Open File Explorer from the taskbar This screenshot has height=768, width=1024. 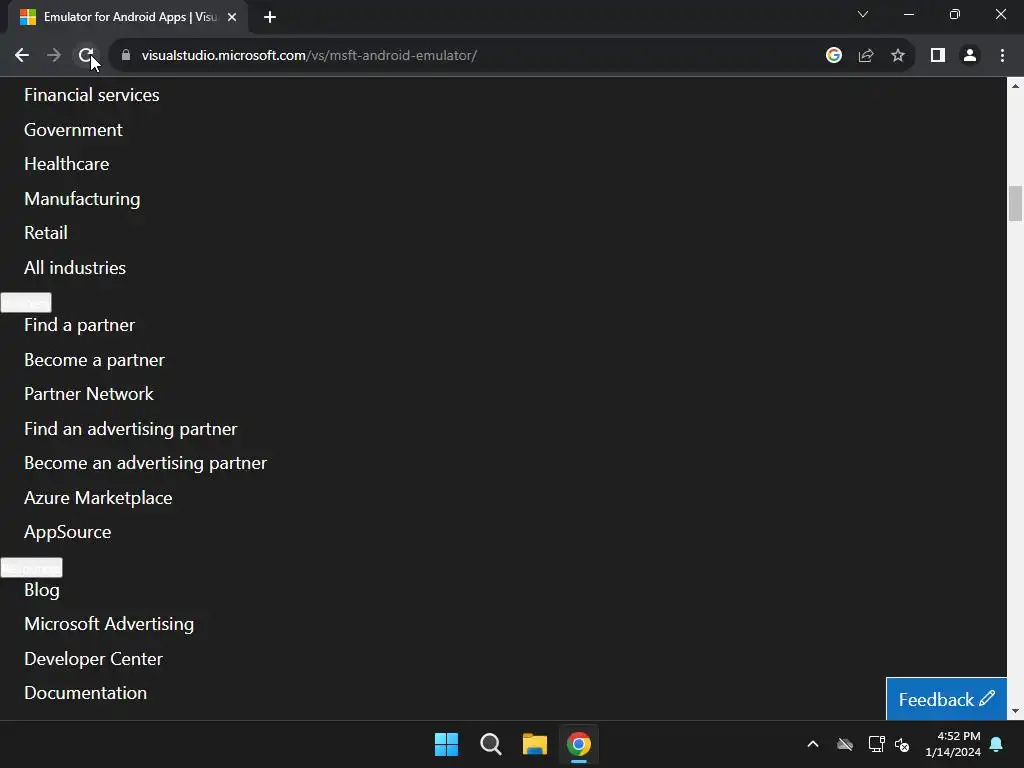534,744
